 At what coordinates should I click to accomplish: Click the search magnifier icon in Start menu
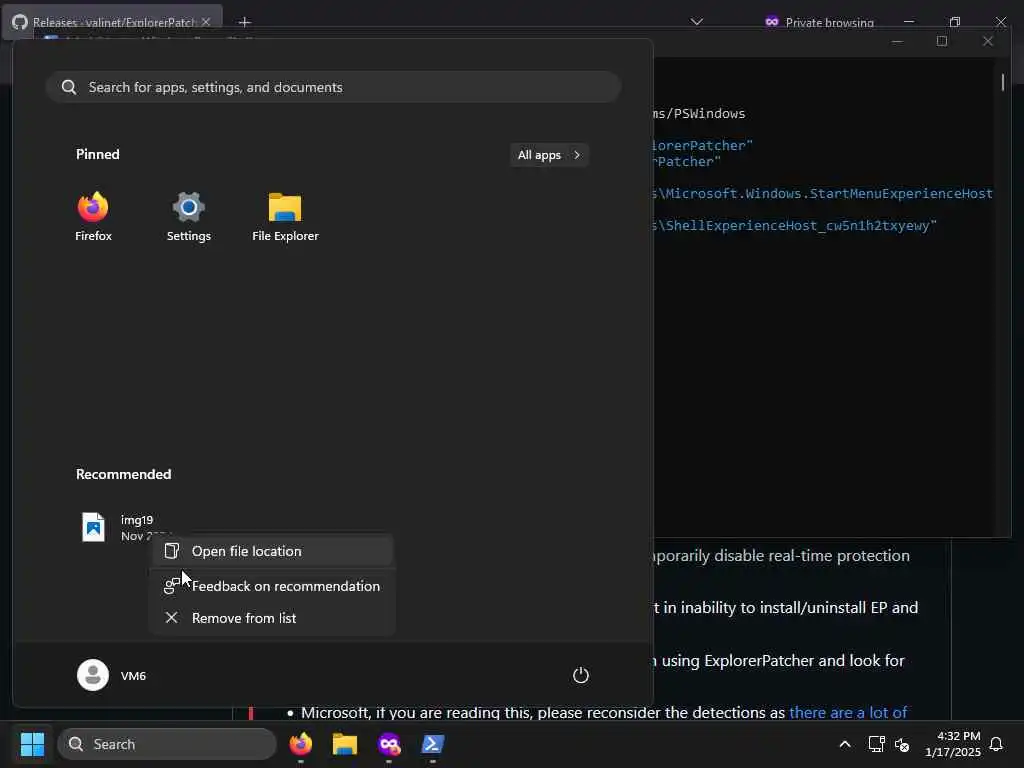pos(69,87)
